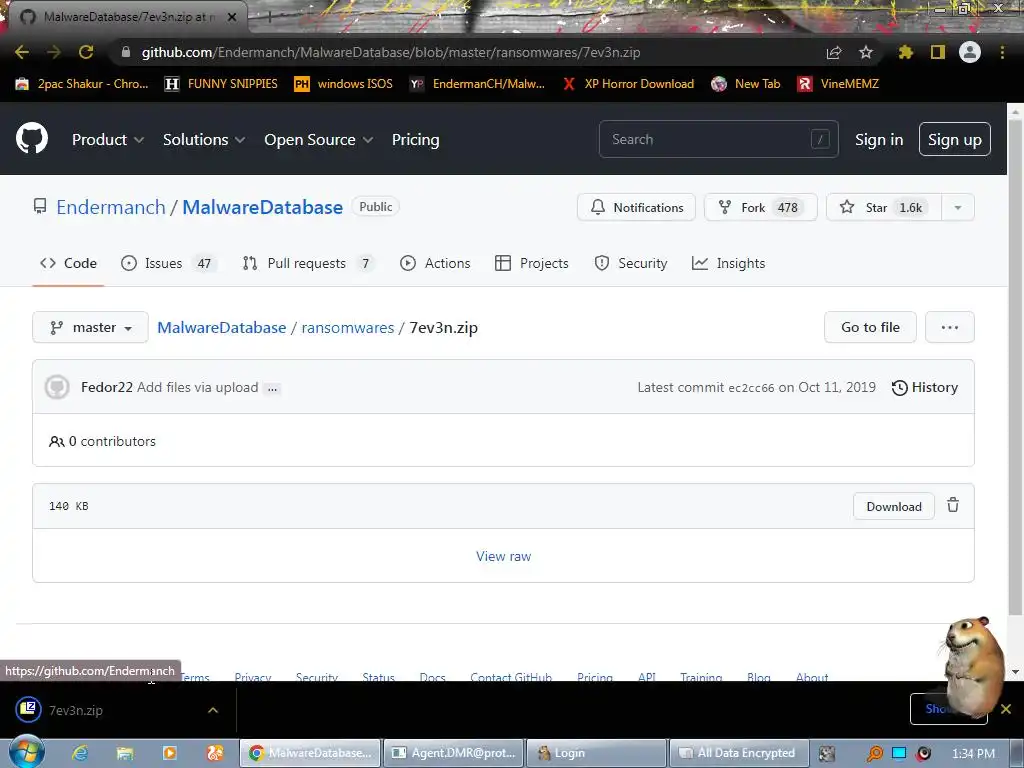Click the GitHub logo icon
The height and width of the screenshot is (768, 1024).
(32, 138)
